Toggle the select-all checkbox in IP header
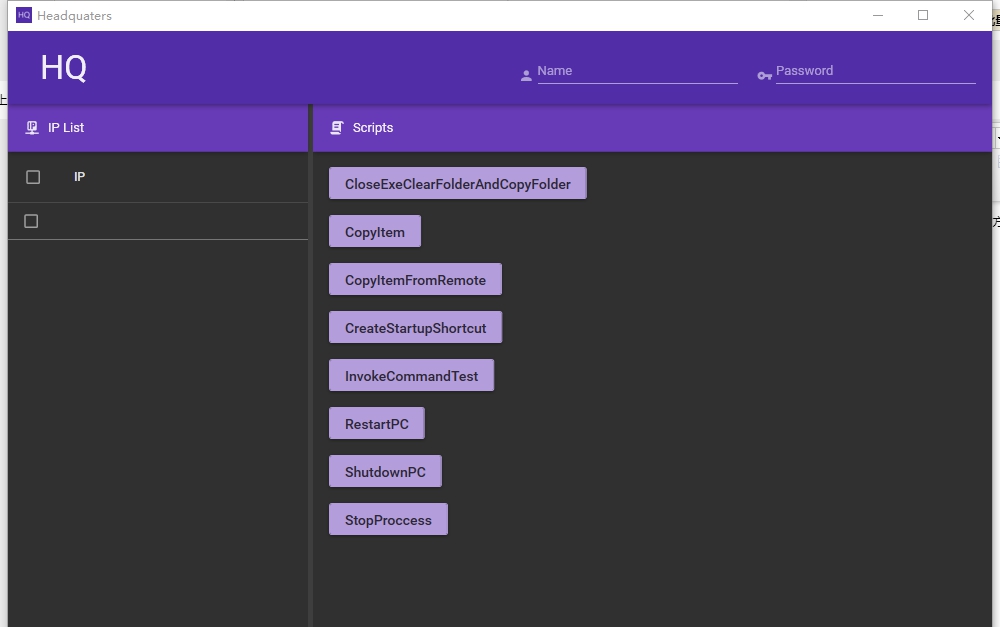The height and width of the screenshot is (627, 1000). click(x=33, y=177)
